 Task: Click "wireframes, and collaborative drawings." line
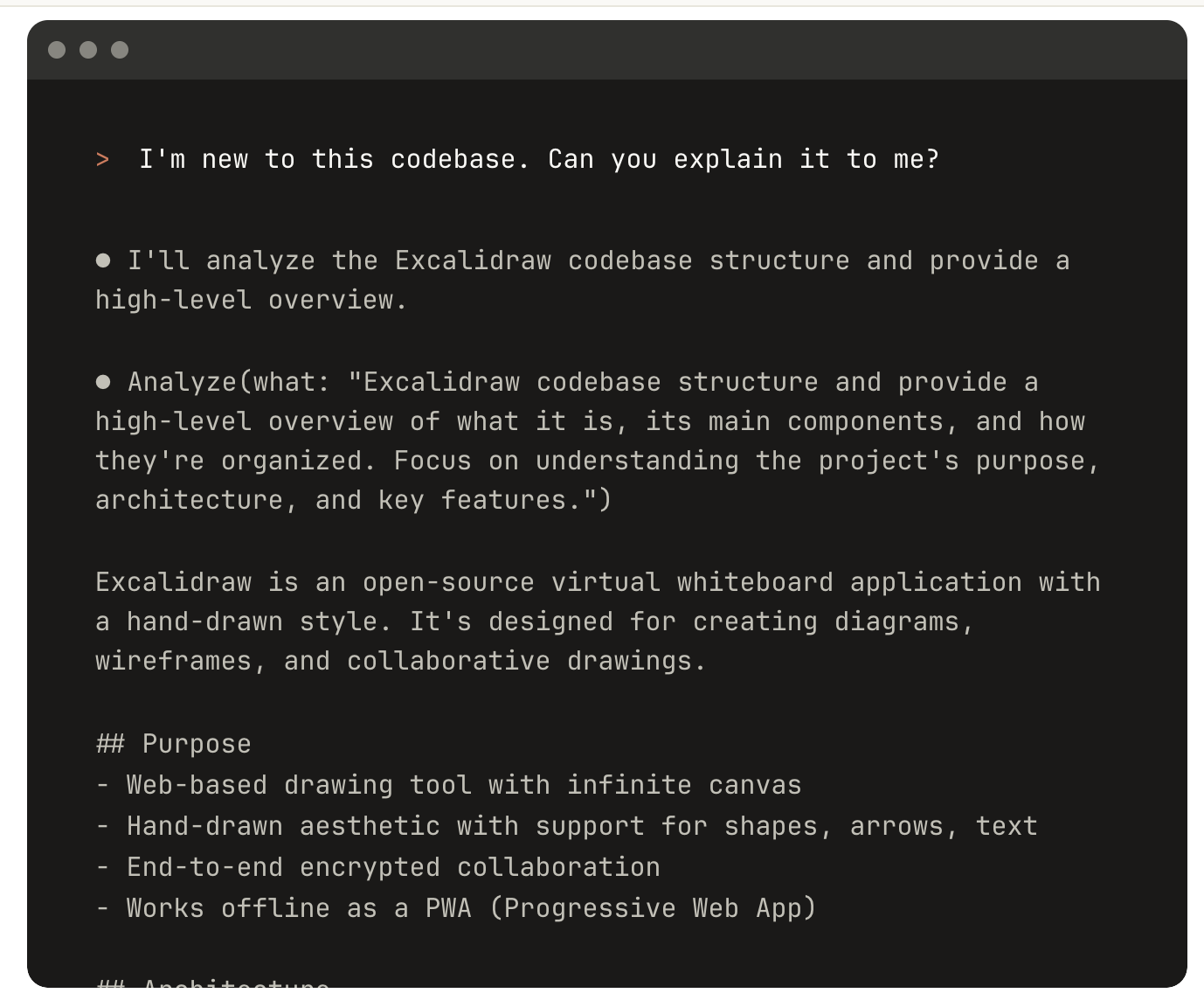pyautogui.click(x=400, y=661)
